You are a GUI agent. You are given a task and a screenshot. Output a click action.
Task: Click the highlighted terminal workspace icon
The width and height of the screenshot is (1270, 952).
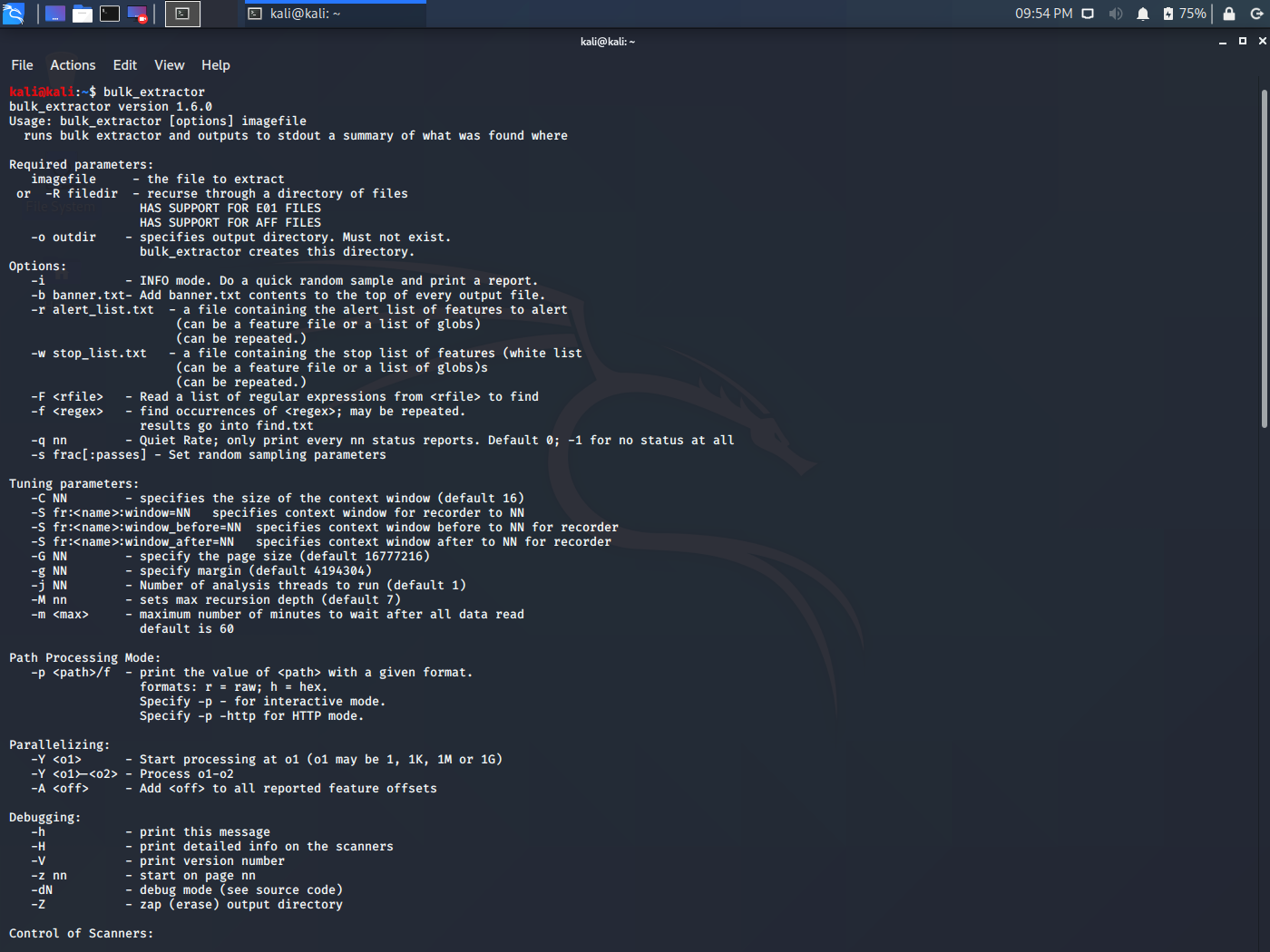182,14
